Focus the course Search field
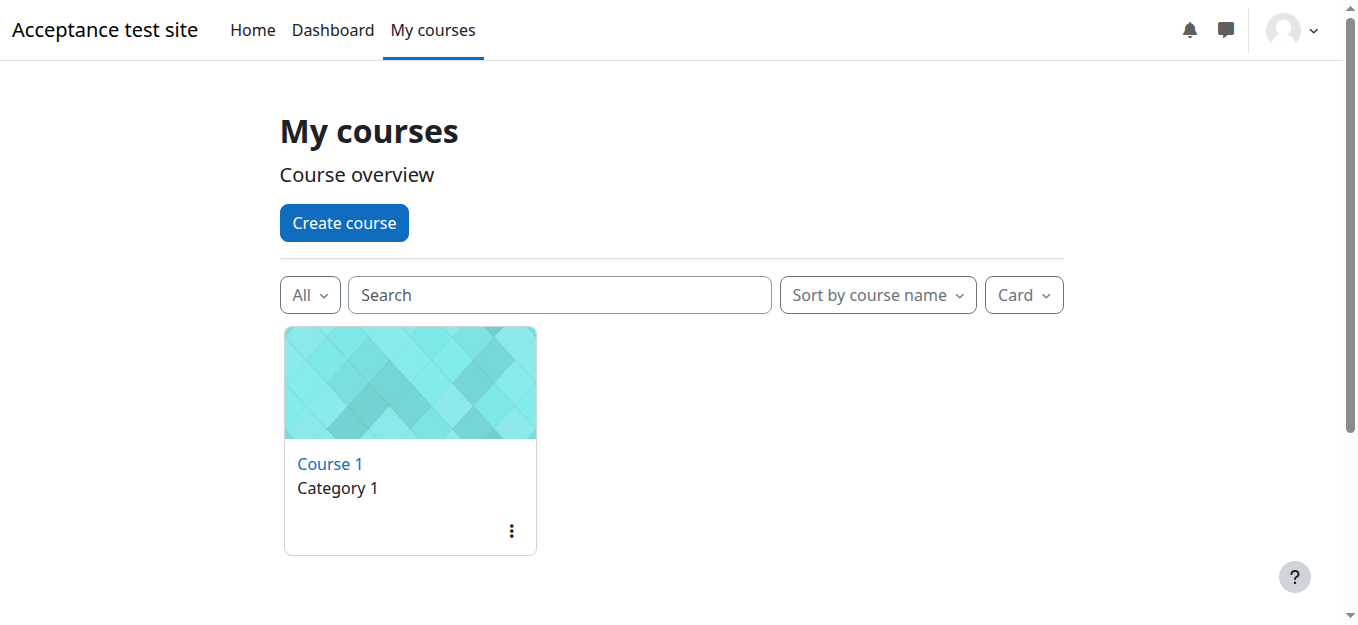 560,295
